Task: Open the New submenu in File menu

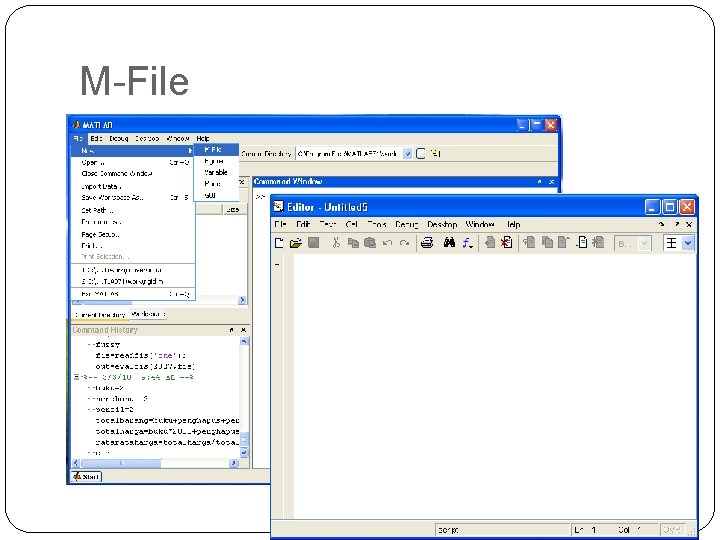Action: (133, 150)
